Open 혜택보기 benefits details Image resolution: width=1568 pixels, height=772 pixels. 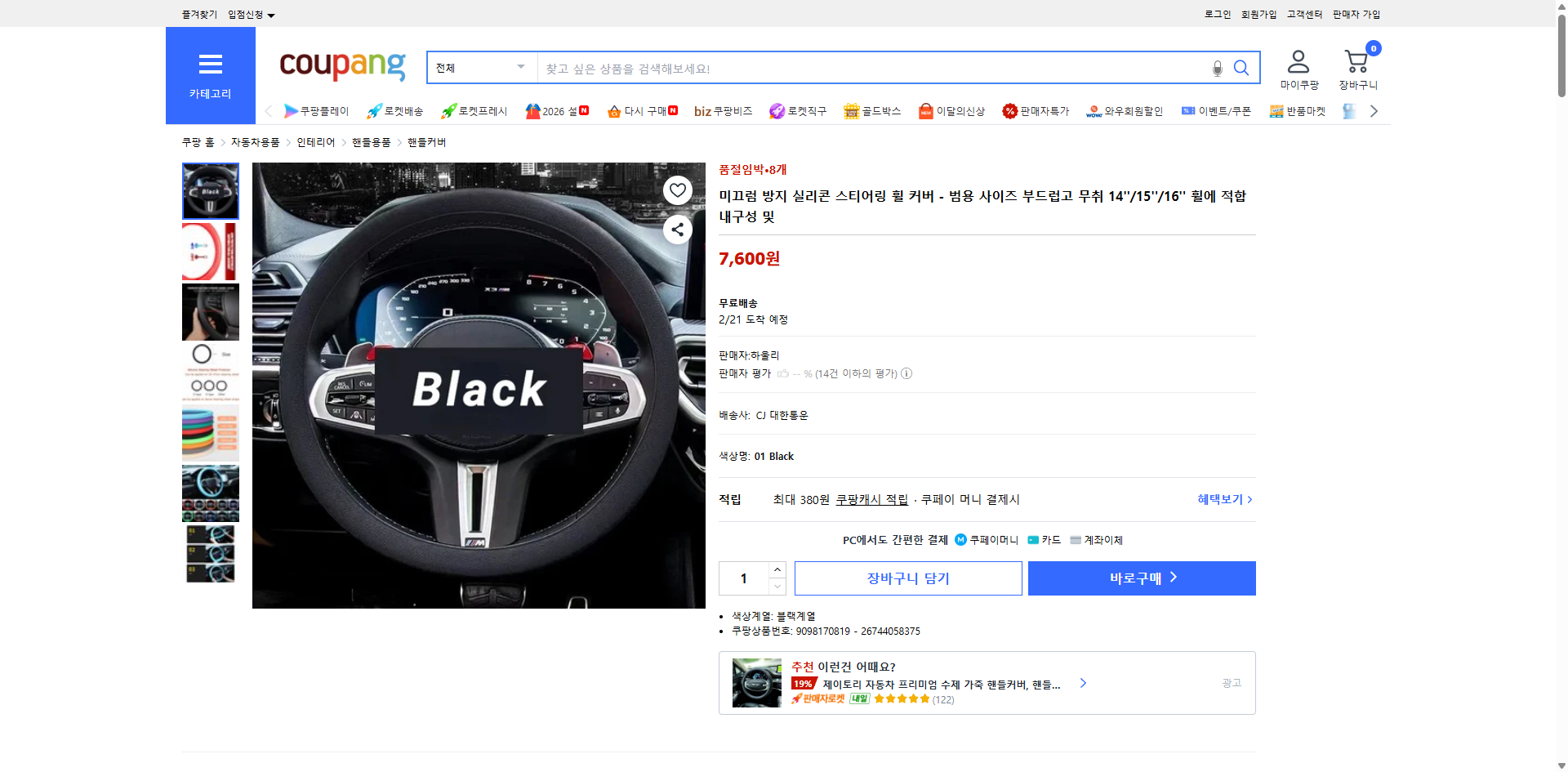1218,499
